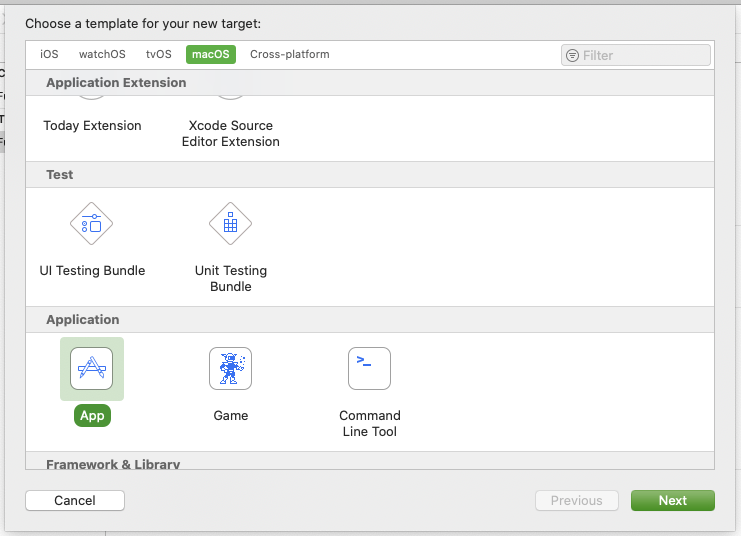Image resolution: width=741 pixels, height=536 pixels.
Task: Open the tvOS platform tab
Action: pyautogui.click(x=159, y=54)
